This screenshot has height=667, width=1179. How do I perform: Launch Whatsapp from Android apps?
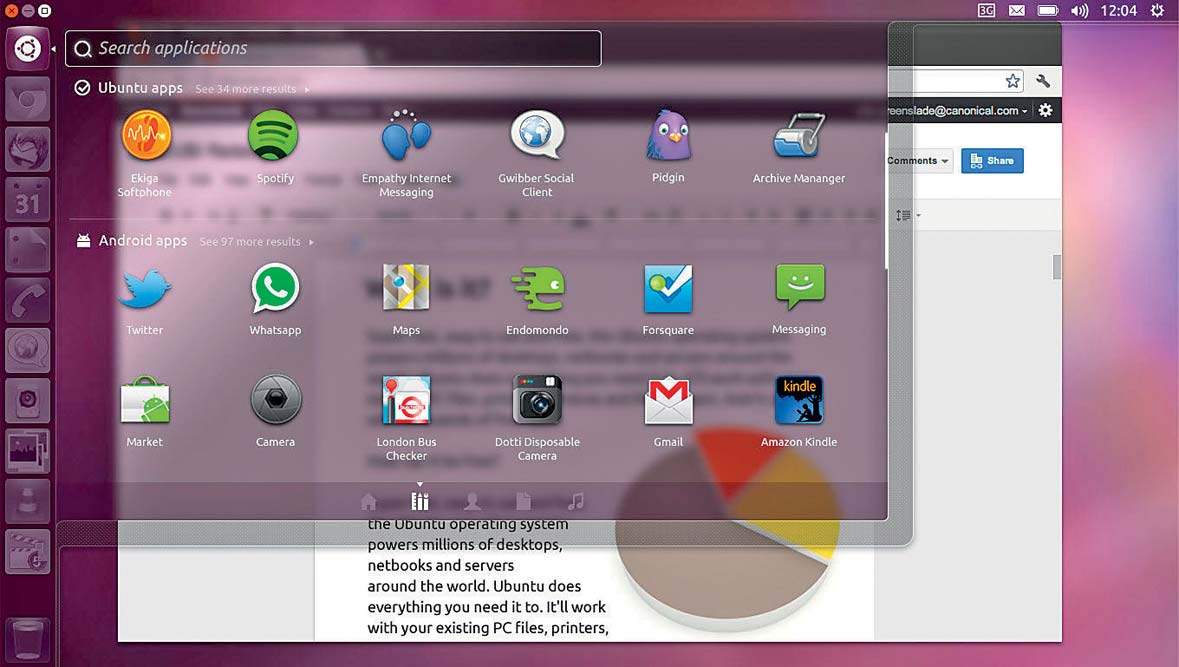click(275, 288)
